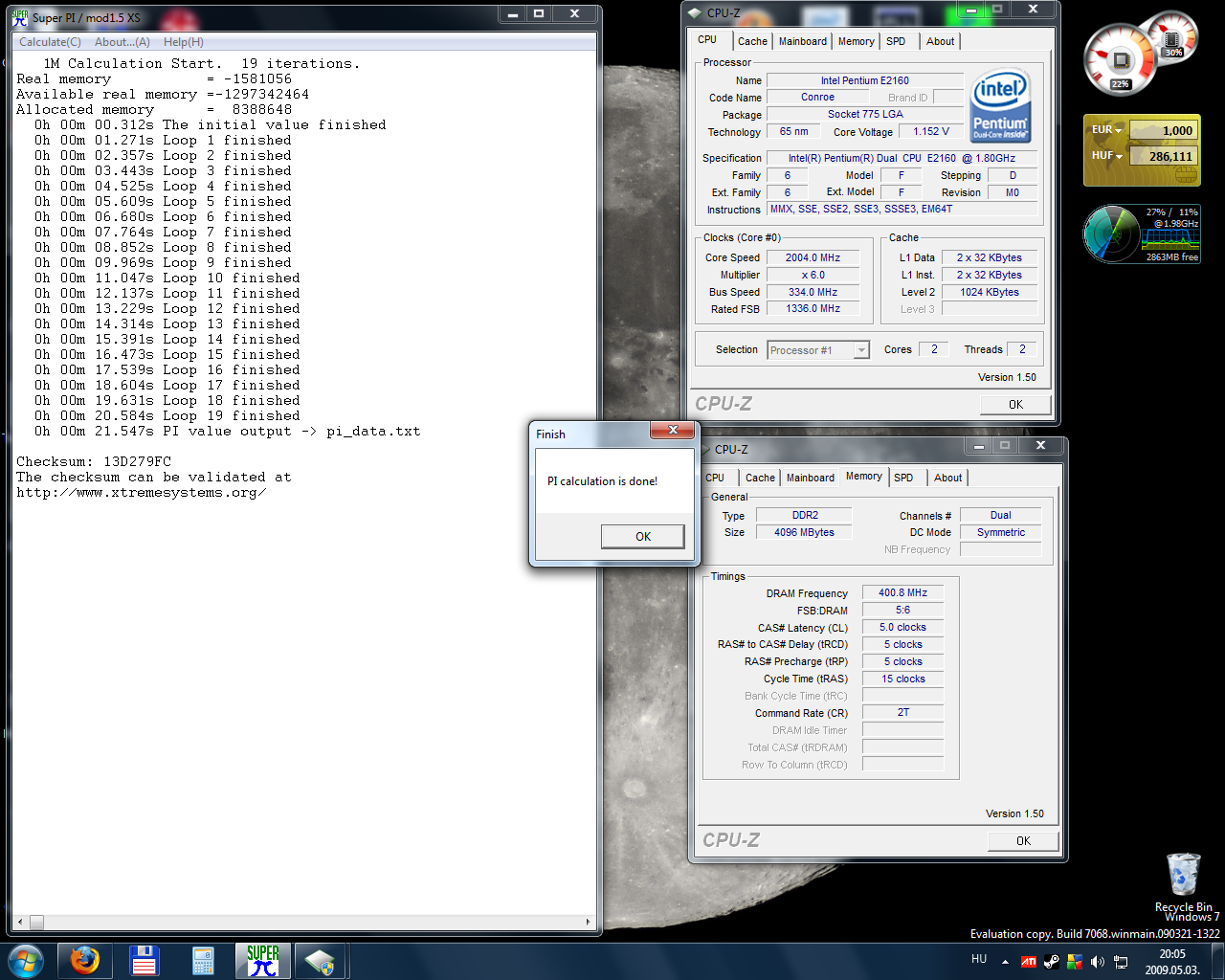Image resolution: width=1225 pixels, height=980 pixels.
Task: Open the ATI tray icon
Action: pyautogui.click(x=1029, y=962)
